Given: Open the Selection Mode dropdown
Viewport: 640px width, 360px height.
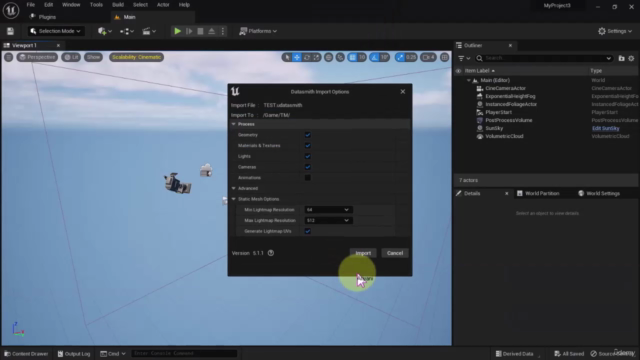Looking at the screenshot, I should point(56,31).
